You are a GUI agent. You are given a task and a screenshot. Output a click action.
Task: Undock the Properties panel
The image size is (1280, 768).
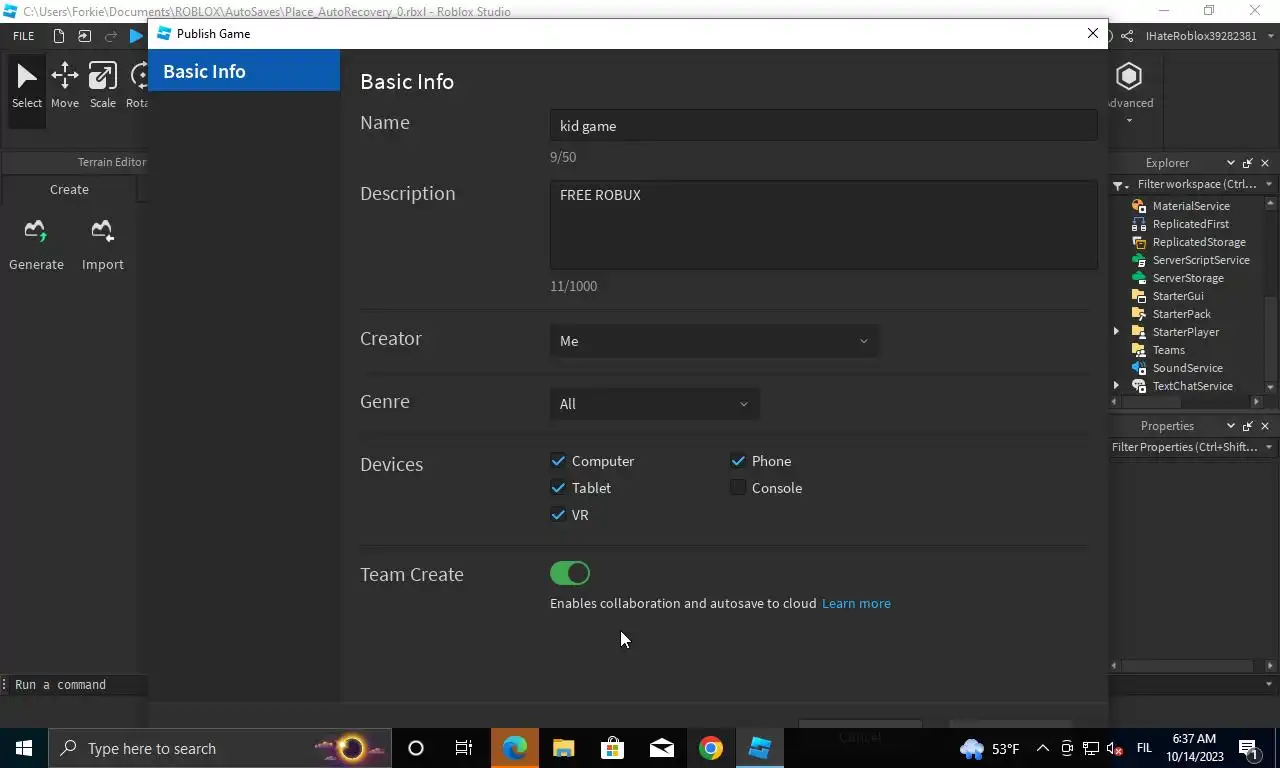pos(1247,426)
